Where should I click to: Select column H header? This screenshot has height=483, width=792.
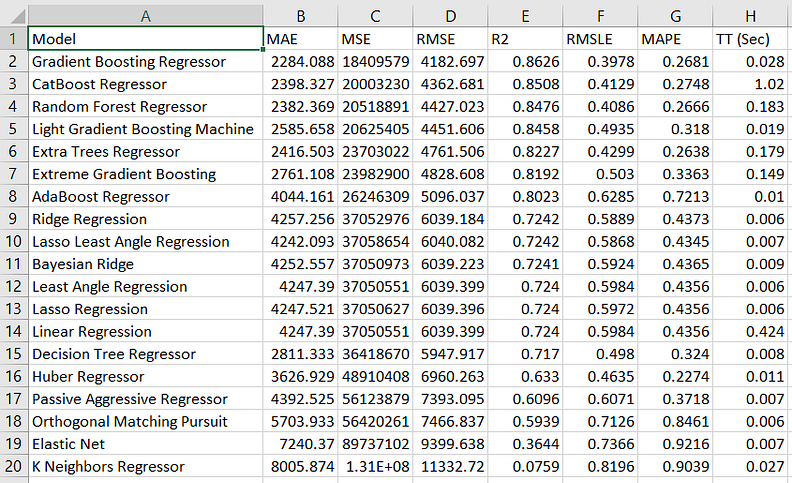click(751, 16)
